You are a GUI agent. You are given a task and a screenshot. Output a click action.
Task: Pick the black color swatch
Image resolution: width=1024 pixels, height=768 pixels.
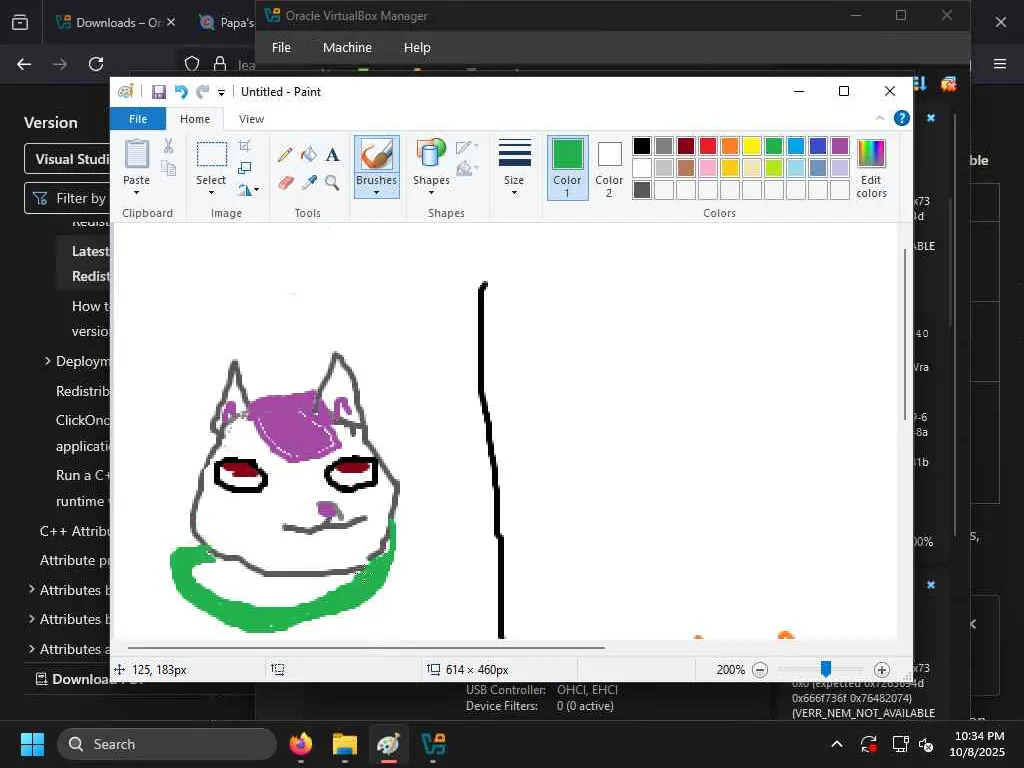642,146
